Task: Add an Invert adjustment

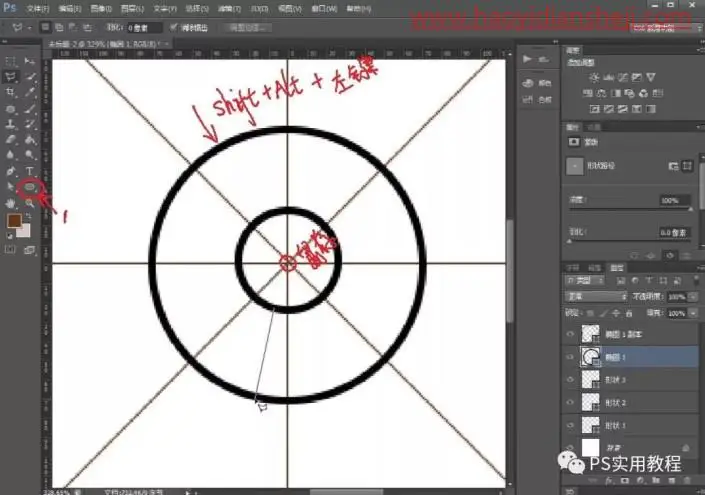Action: click(595, 109)
